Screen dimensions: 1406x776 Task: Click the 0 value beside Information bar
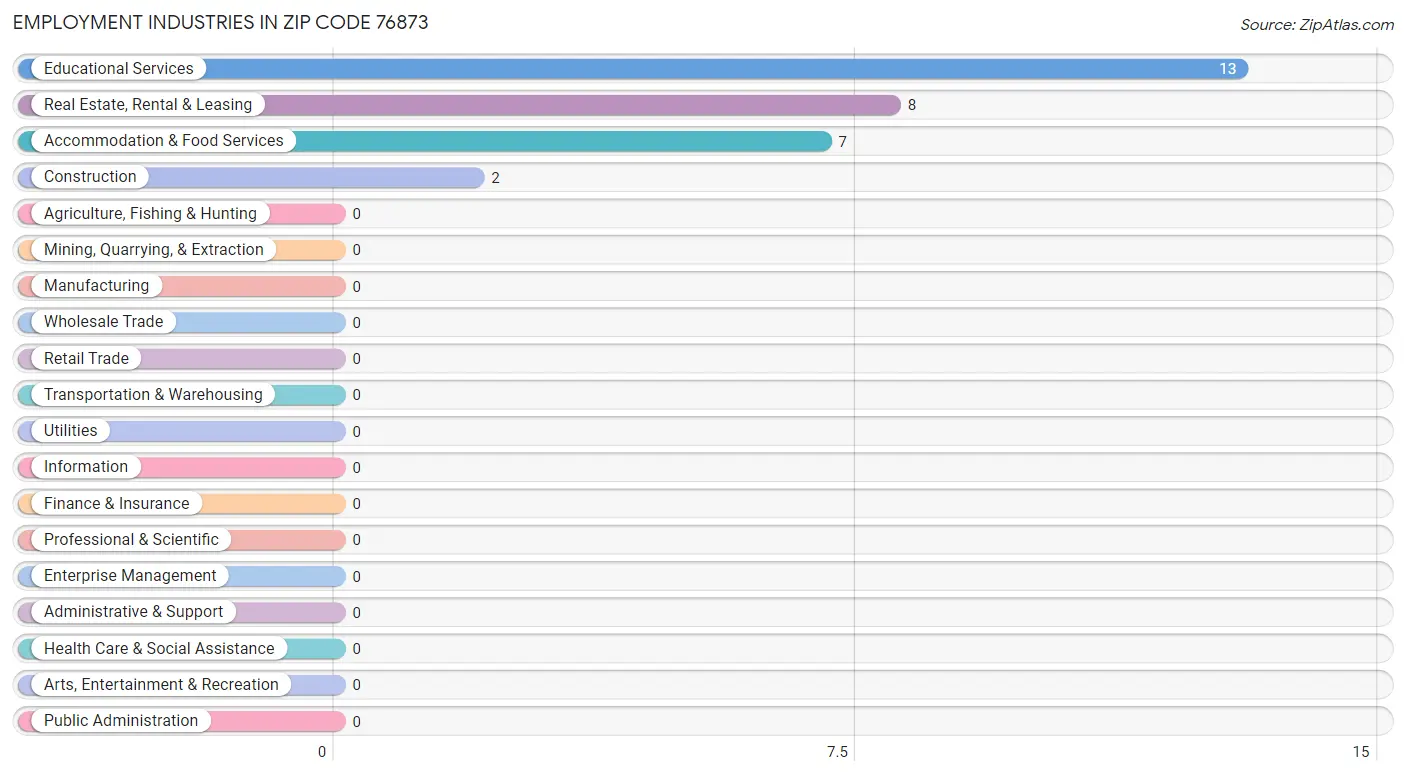tap(356, 468)
